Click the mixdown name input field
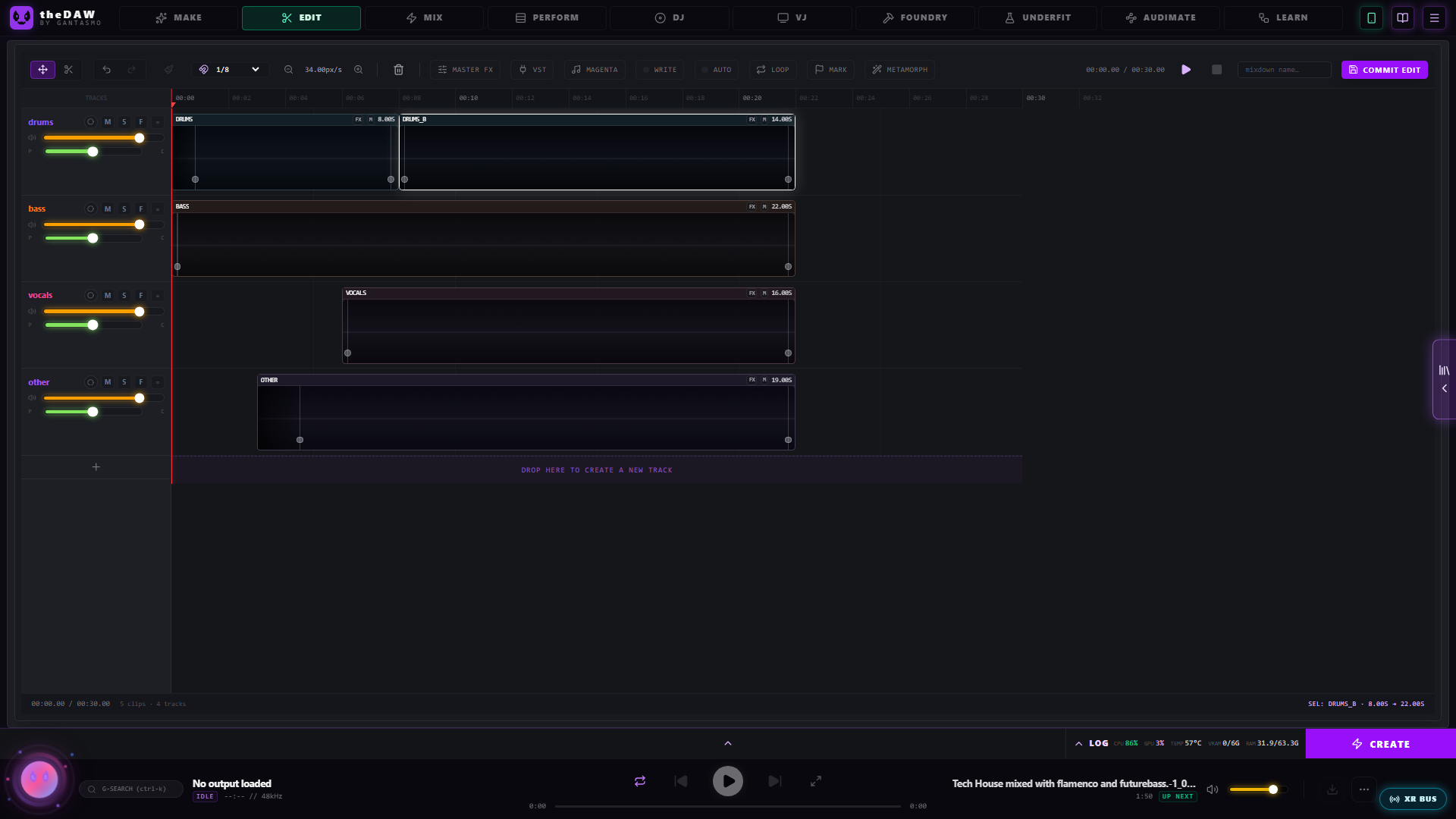 [x=1284, y=70]
